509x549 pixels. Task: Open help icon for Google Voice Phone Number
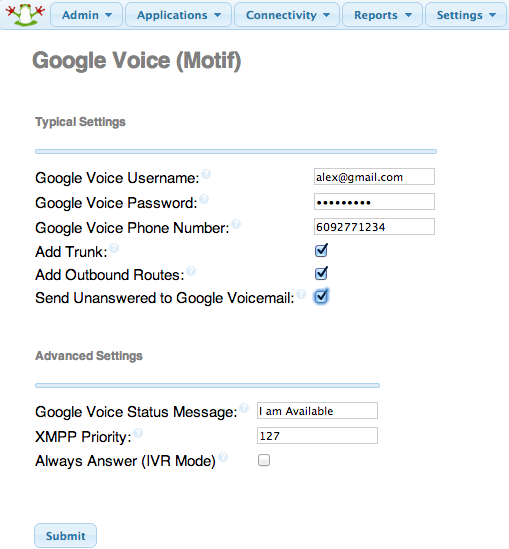point(236,224)
